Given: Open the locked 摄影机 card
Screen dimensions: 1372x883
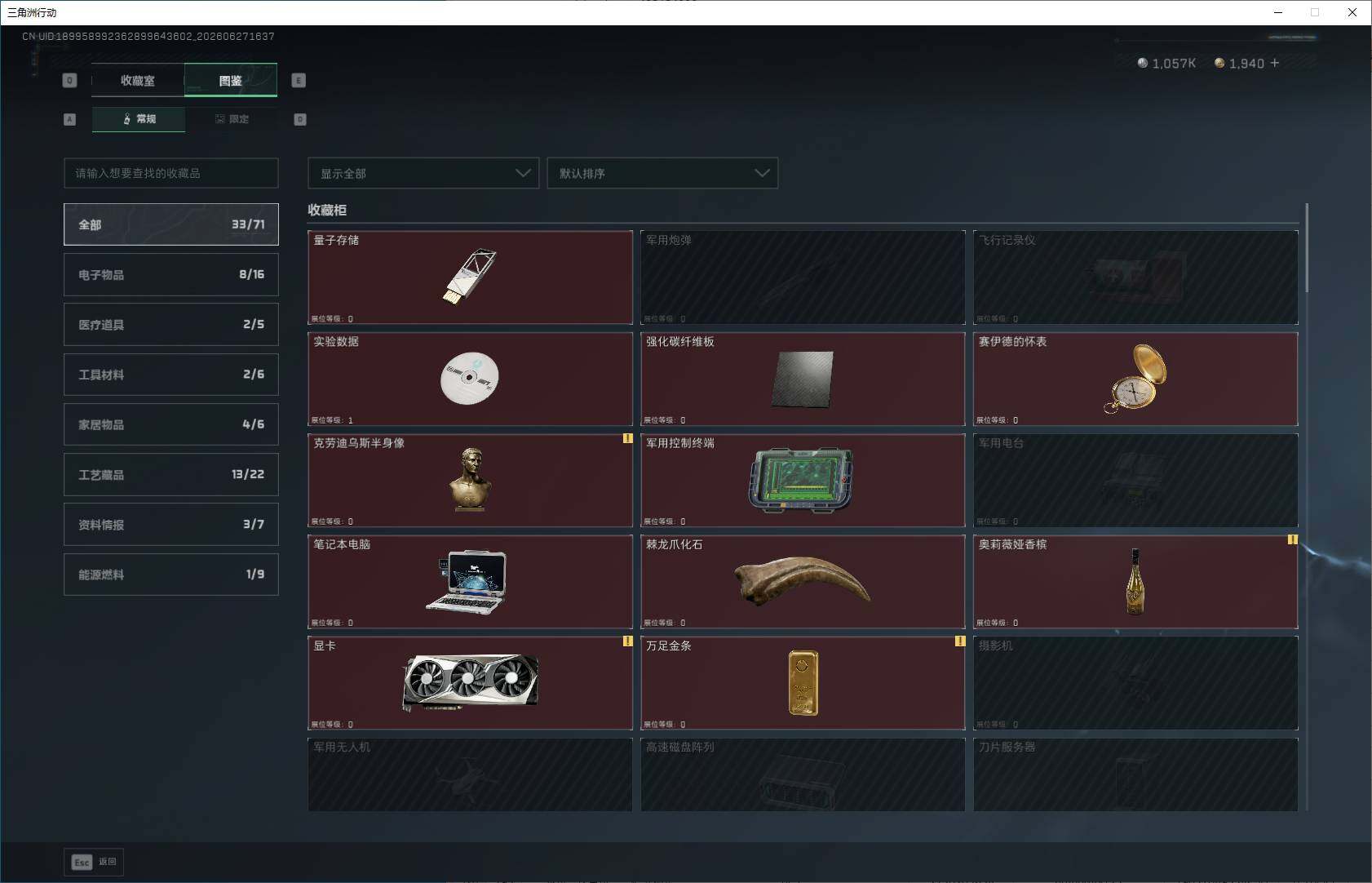Looking at the screenshot, I should tap(1135, 683).
